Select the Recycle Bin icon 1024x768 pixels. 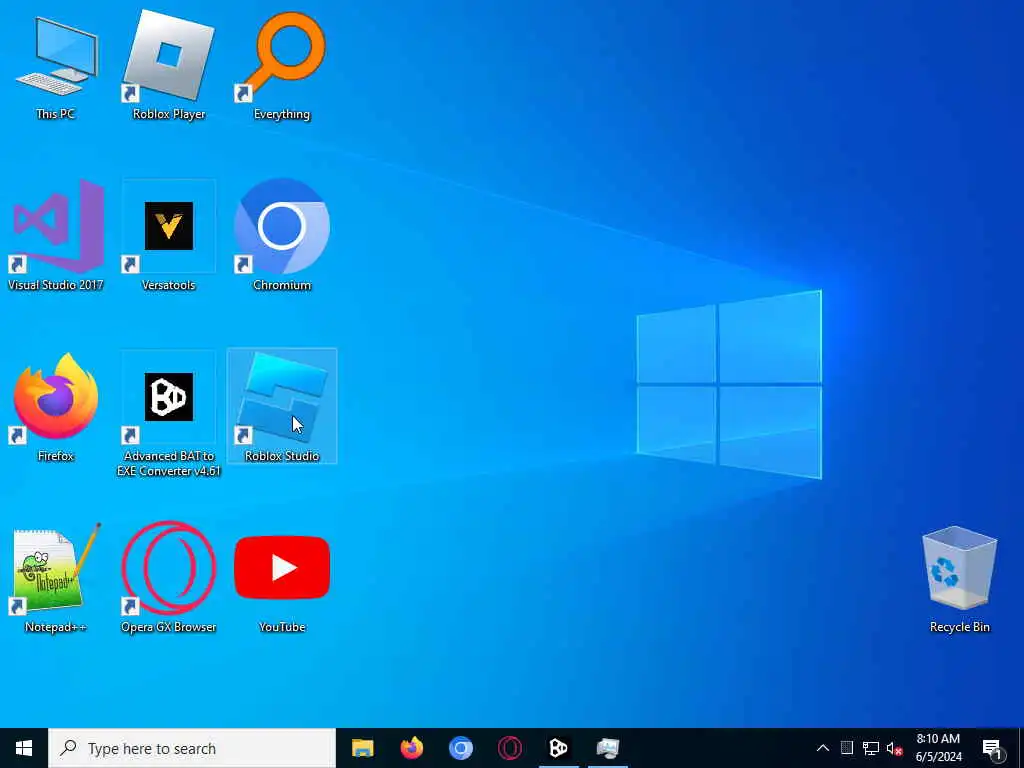[x=959, y=579]
